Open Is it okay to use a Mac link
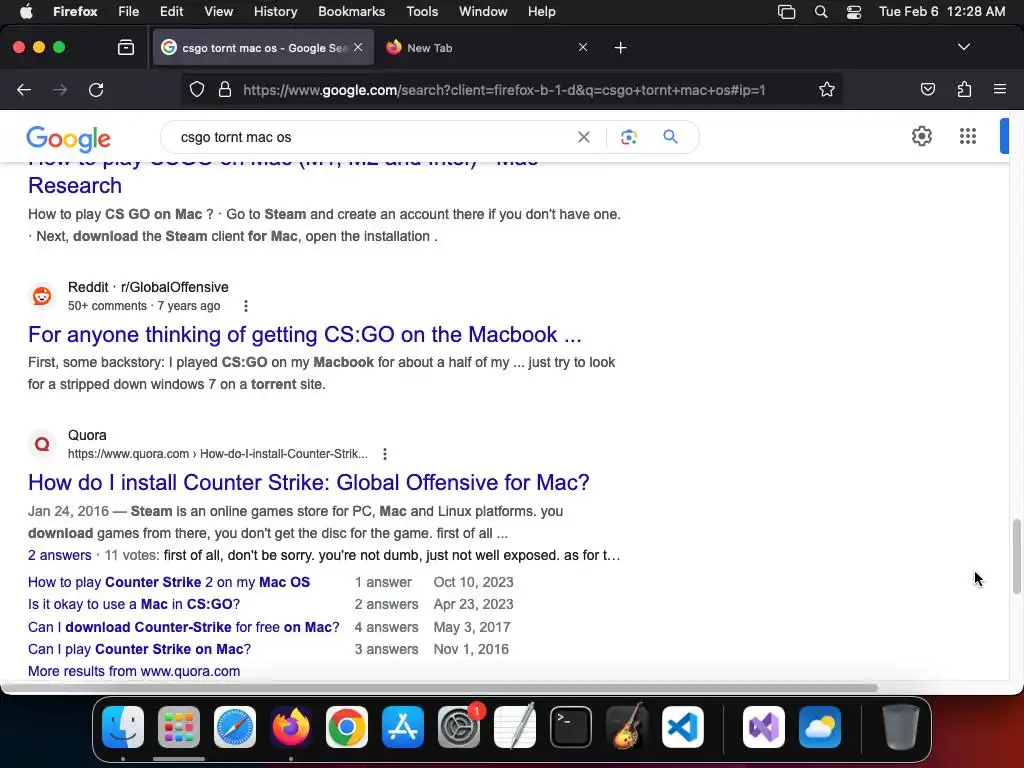 134,604
